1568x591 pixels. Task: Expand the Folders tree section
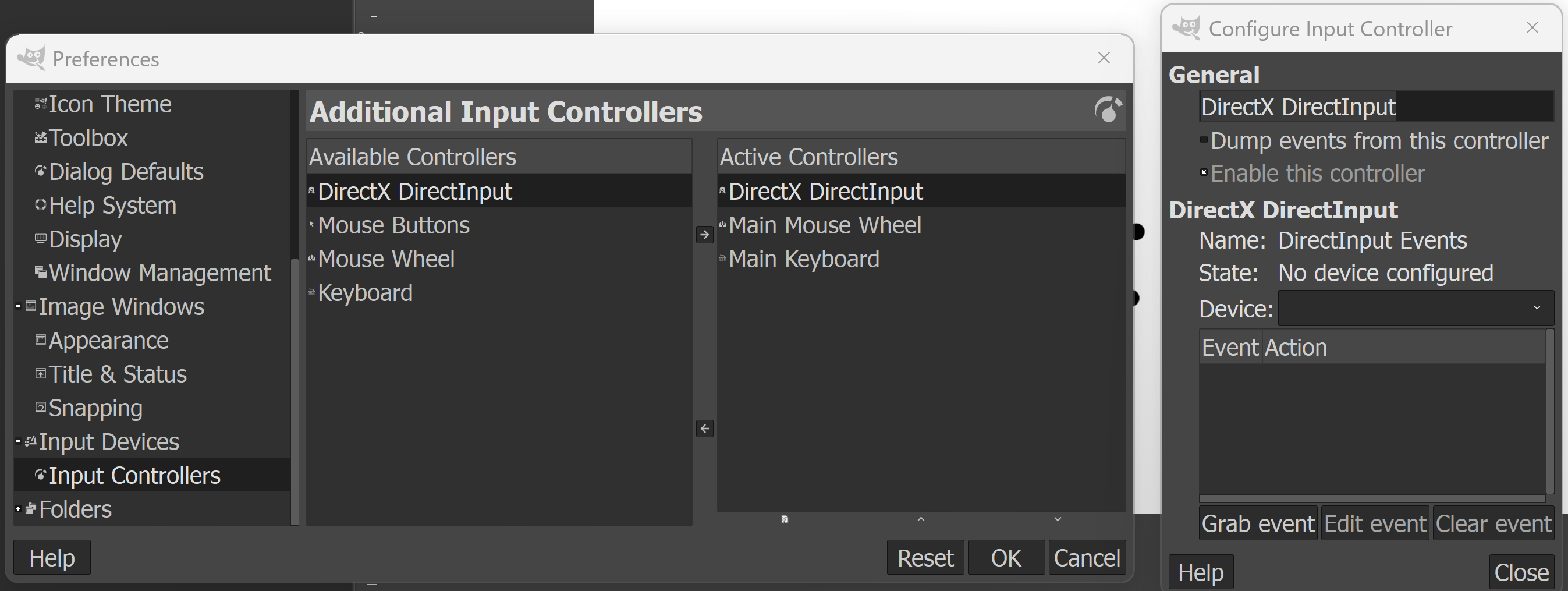tap(18, 509)
